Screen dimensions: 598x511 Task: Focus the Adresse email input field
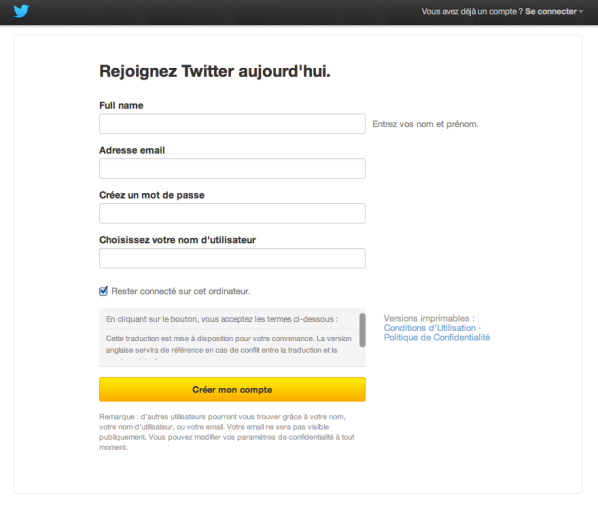[x=232, y=169]
